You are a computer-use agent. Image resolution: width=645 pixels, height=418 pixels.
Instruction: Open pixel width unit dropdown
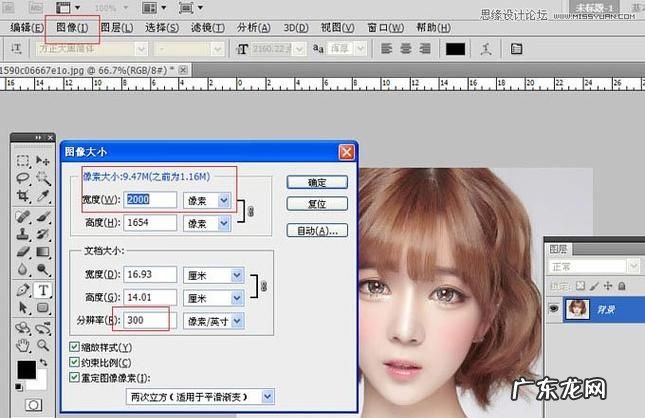click(x=223, y=200)
